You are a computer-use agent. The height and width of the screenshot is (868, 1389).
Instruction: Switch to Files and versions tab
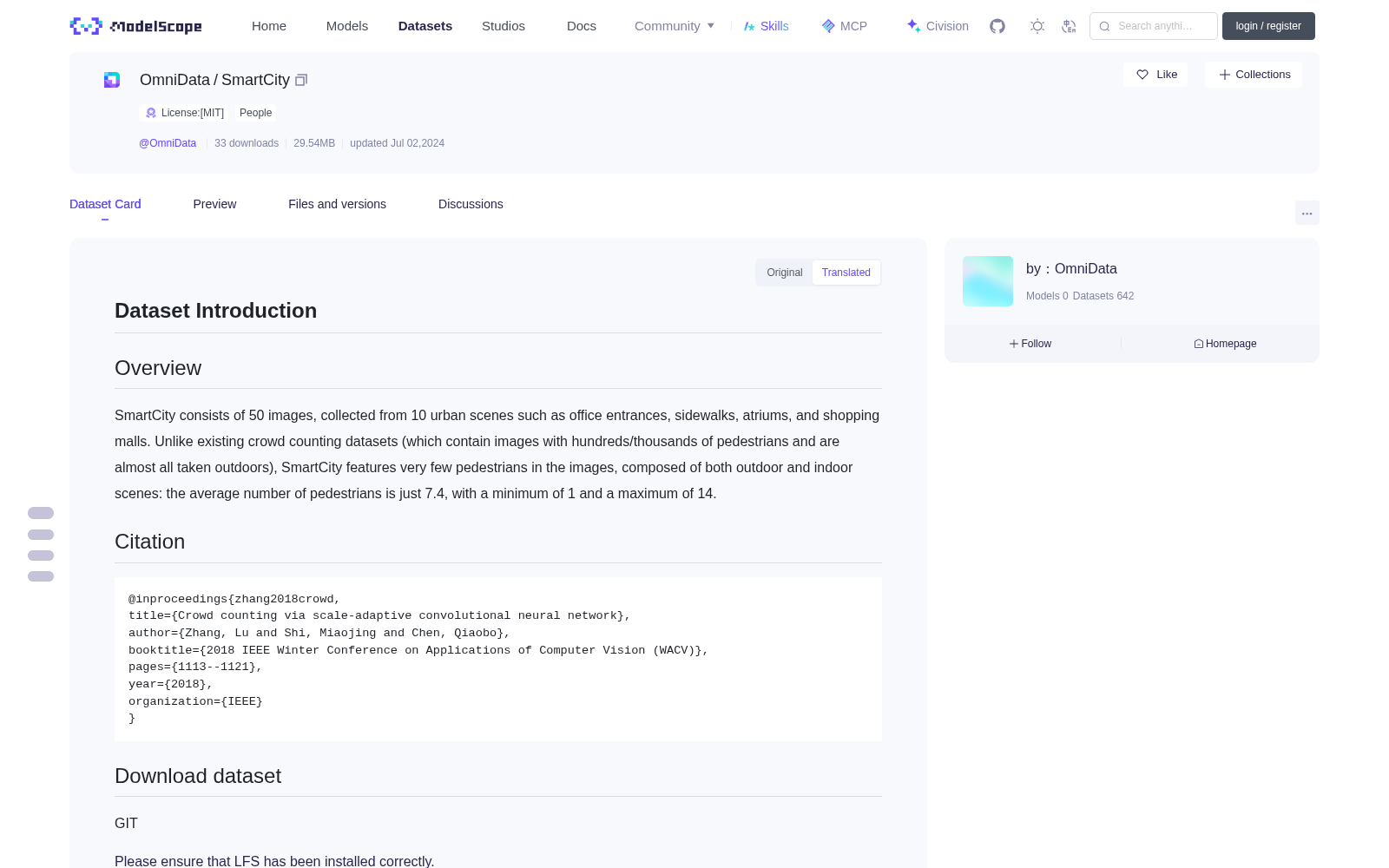pos(337,204)
